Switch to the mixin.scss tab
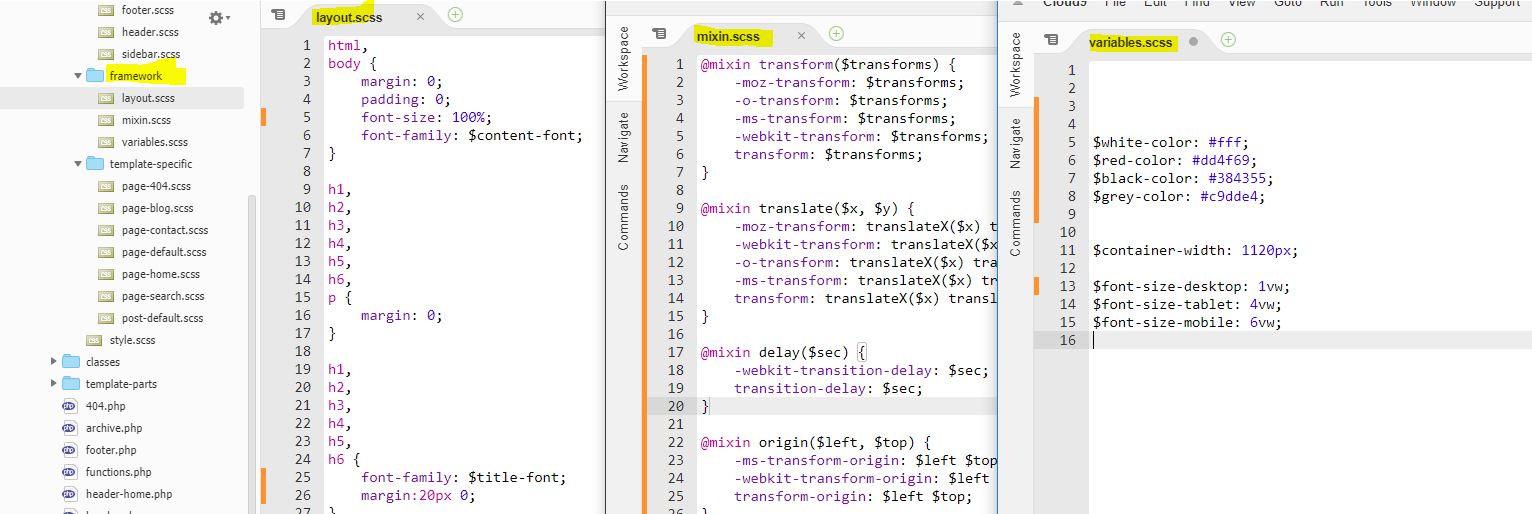This screenshot has width=1532, height=514. pyautogui.click(x=727, y=36)
